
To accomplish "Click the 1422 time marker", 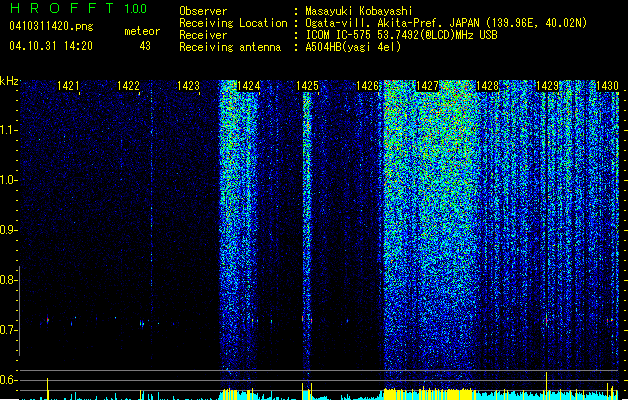I will pos(128,86).
